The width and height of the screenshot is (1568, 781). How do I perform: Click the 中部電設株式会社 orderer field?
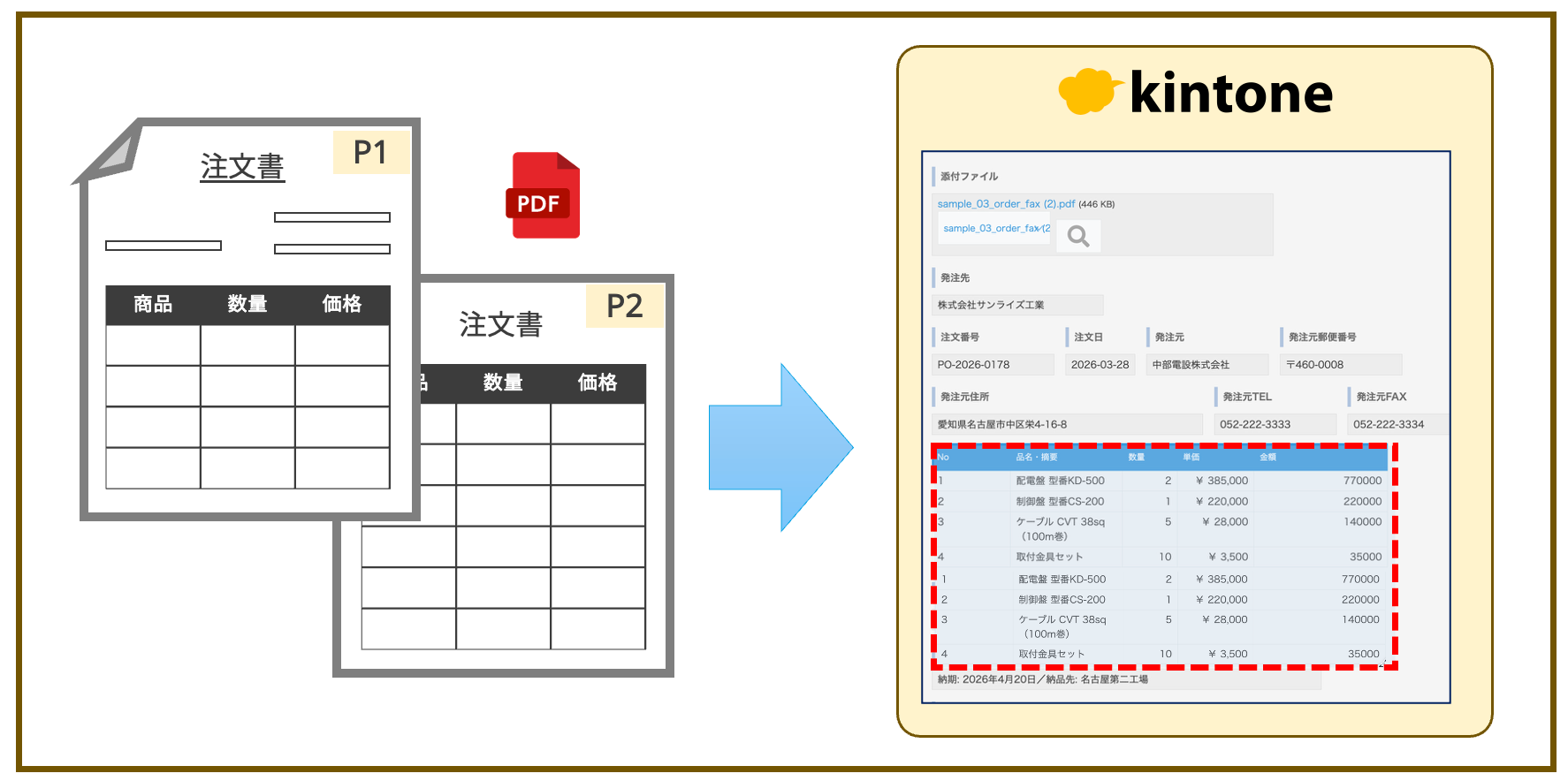(1207, 365)
